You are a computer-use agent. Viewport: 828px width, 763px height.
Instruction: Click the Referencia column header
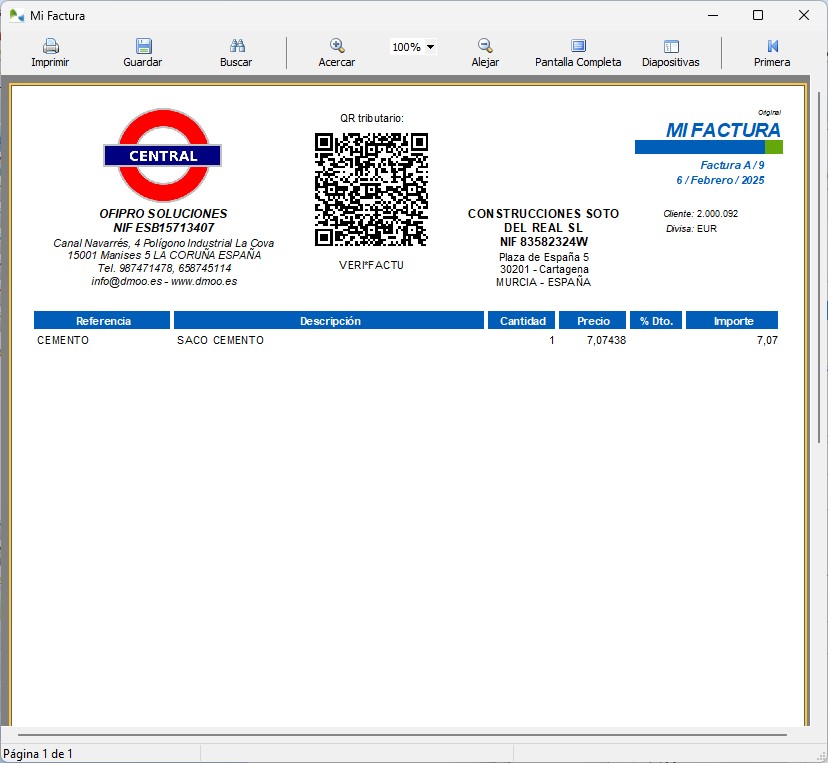pos(102,321)
